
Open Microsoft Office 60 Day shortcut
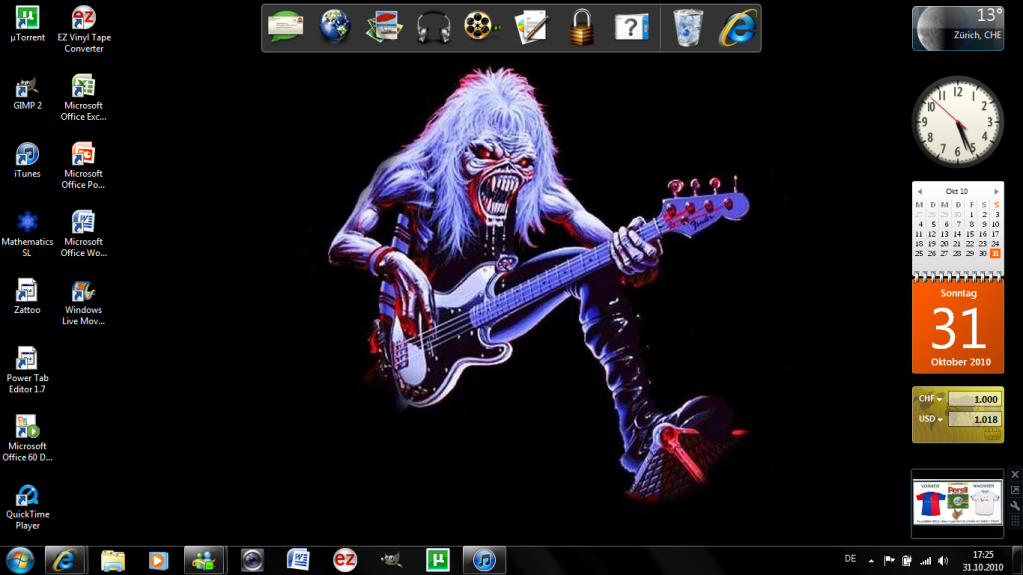pyautogui.click(x=27, y=438)
